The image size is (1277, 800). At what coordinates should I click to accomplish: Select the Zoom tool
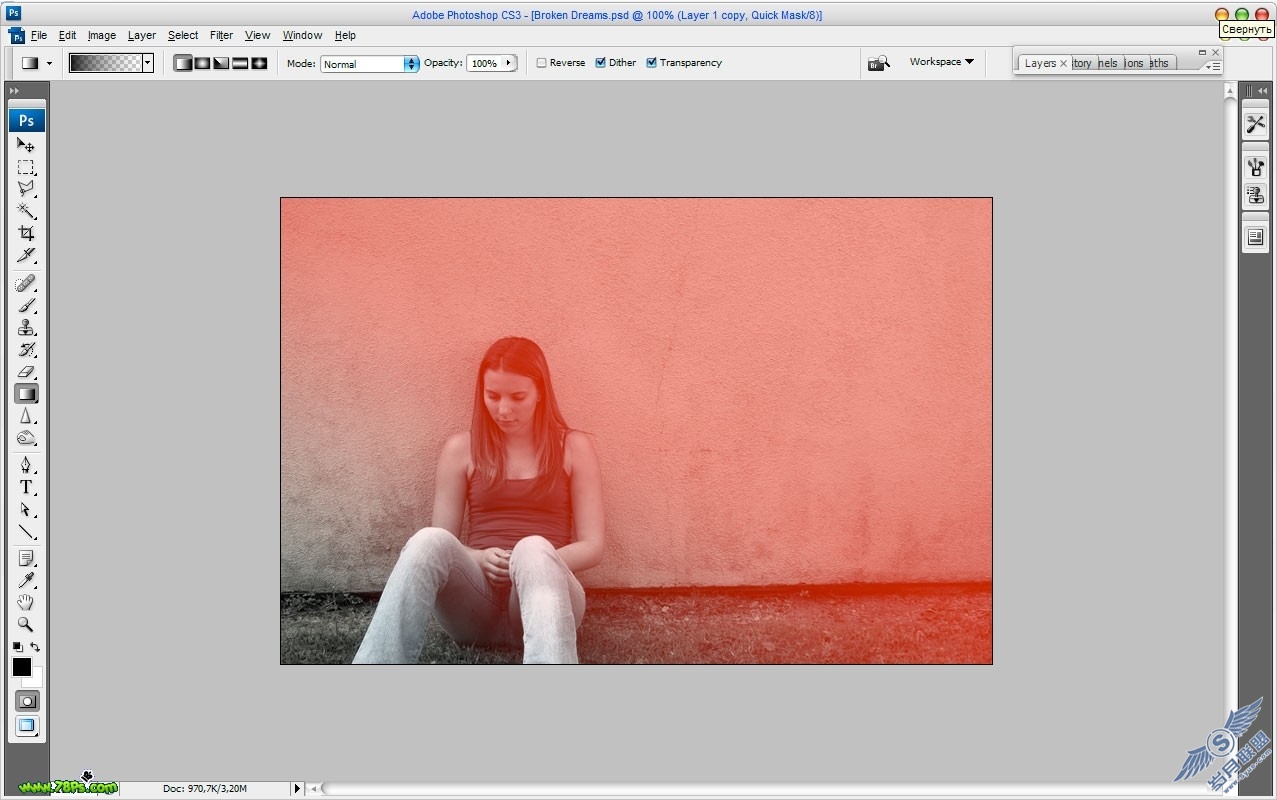coord(26,624)
